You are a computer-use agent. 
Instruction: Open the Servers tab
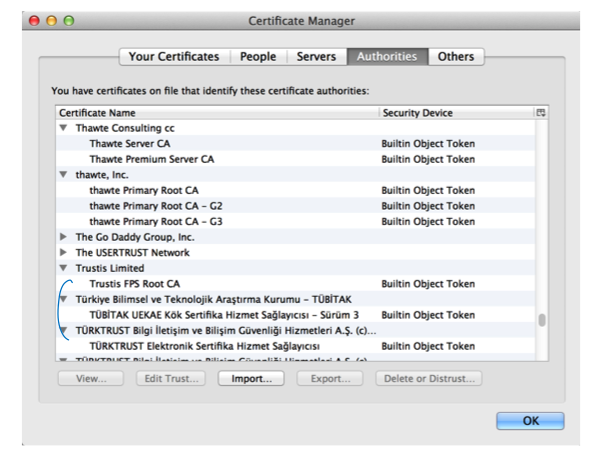[316, 57]
